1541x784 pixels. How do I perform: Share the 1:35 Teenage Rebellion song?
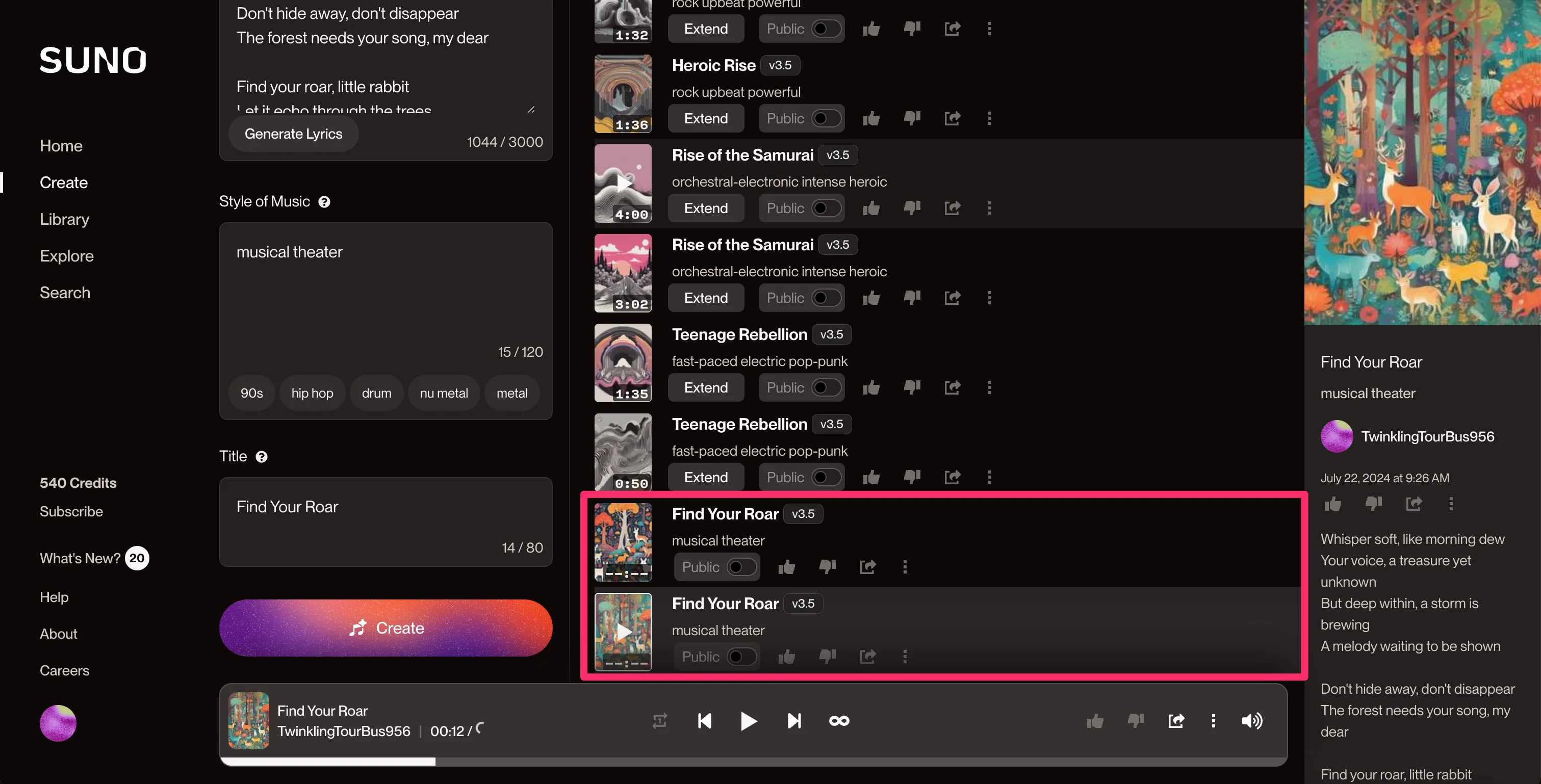pos(953,387)
